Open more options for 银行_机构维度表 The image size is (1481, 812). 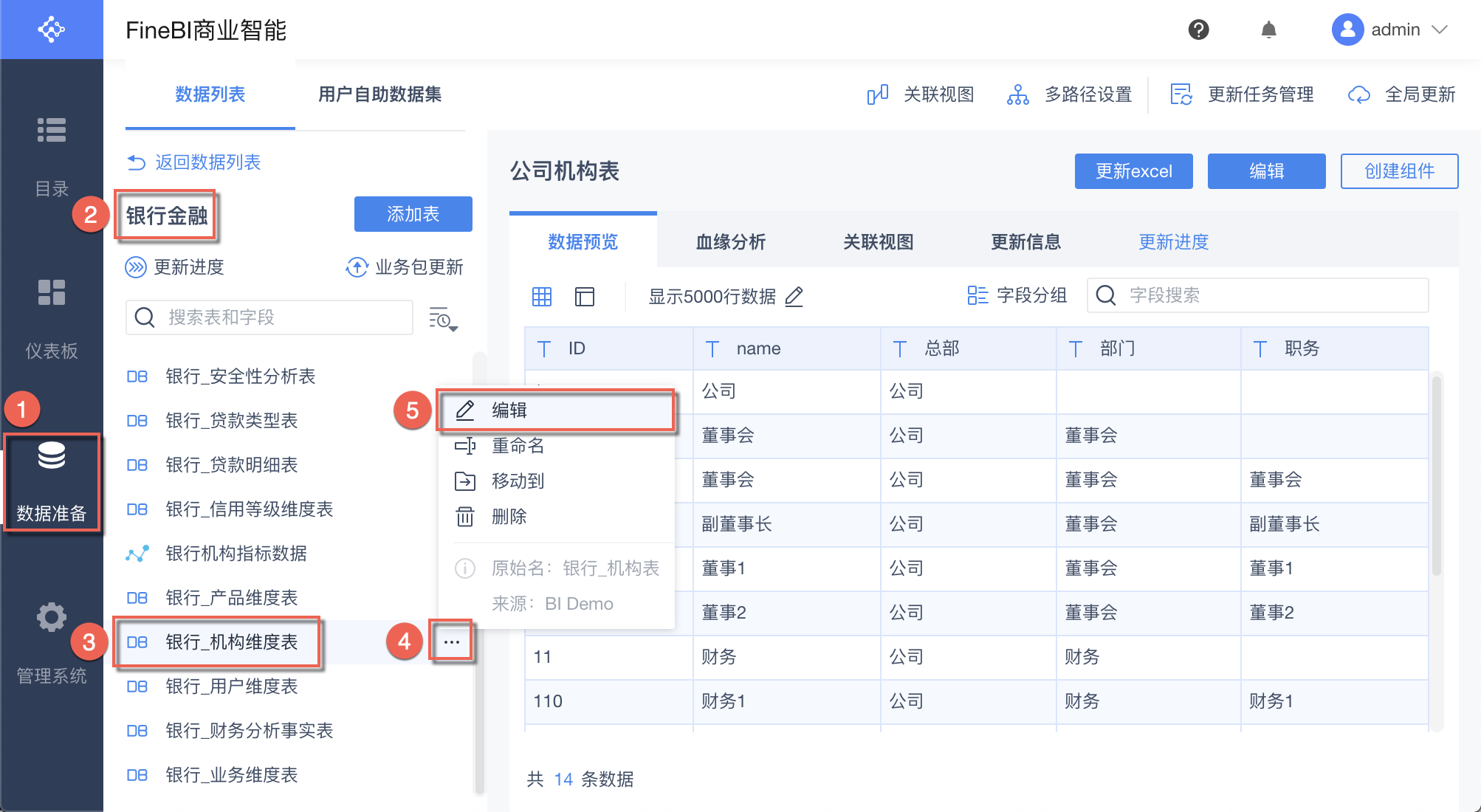point(452,642)
